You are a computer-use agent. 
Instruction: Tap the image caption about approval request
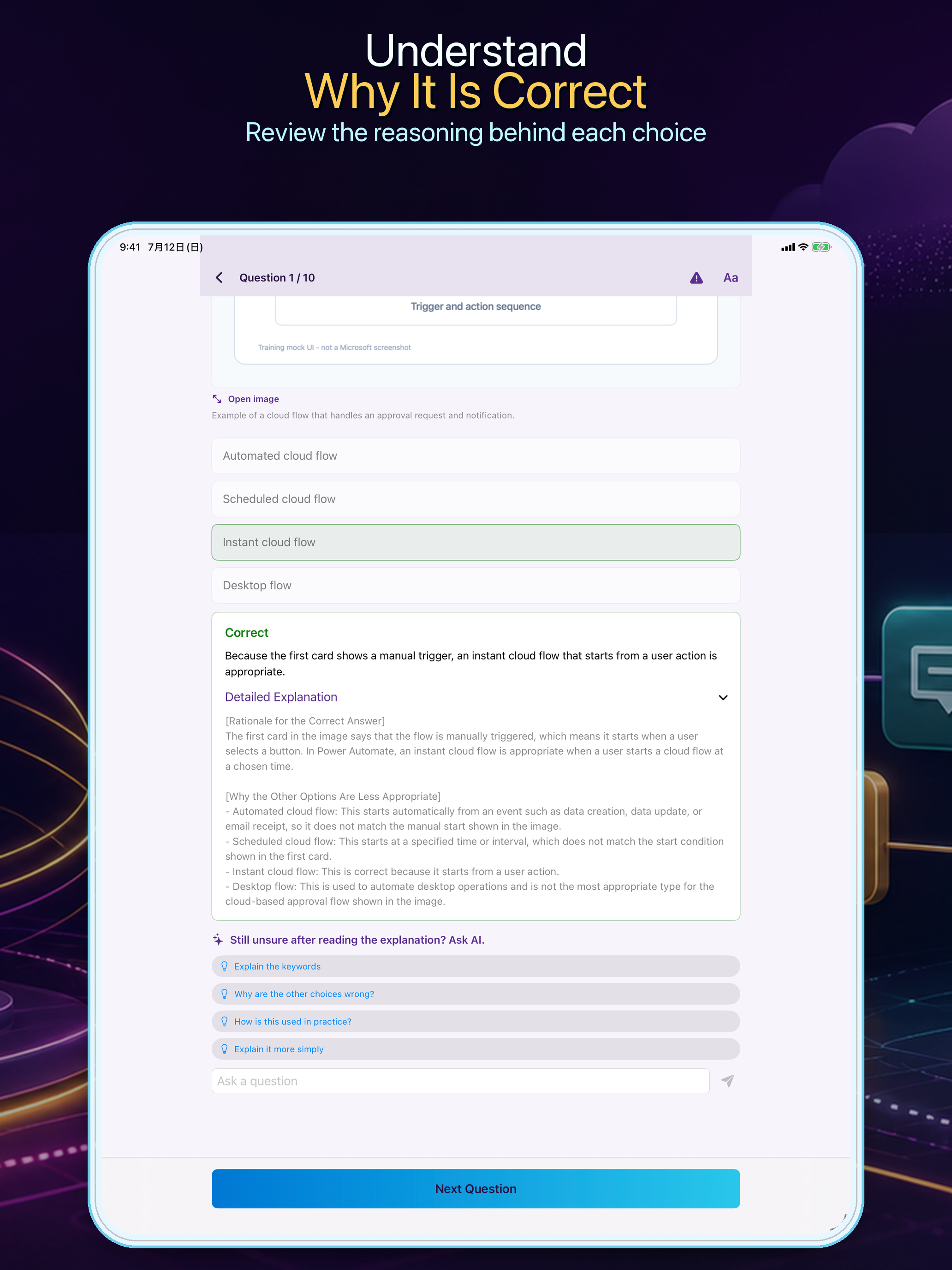(x=363, y=415)
